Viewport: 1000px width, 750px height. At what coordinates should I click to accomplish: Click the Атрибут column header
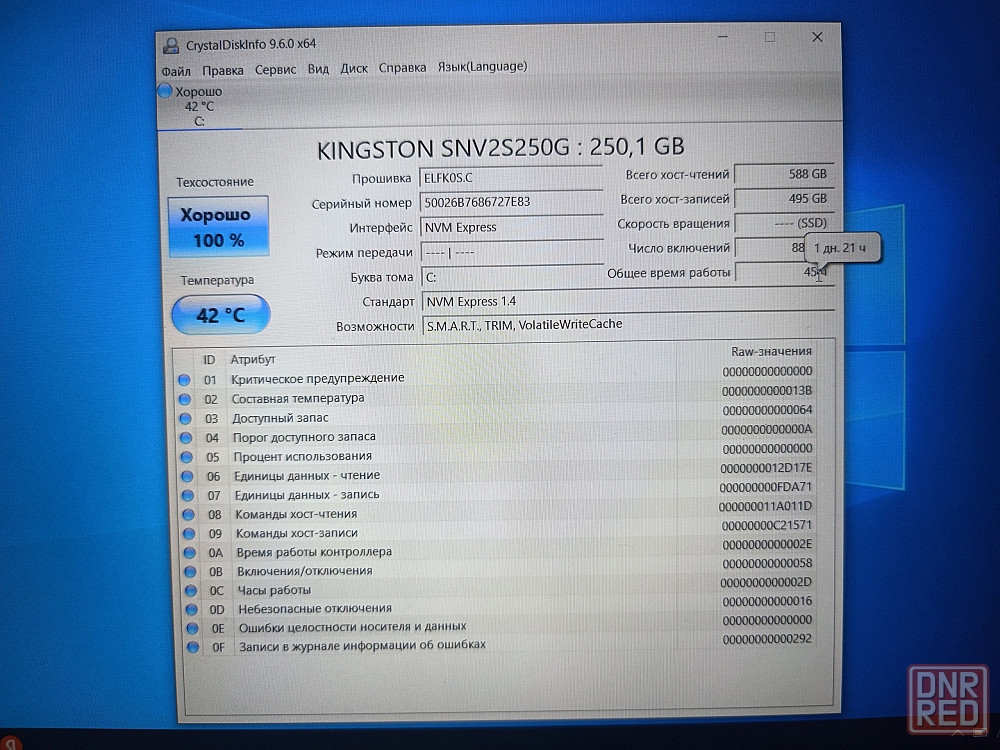coord(253,359)
